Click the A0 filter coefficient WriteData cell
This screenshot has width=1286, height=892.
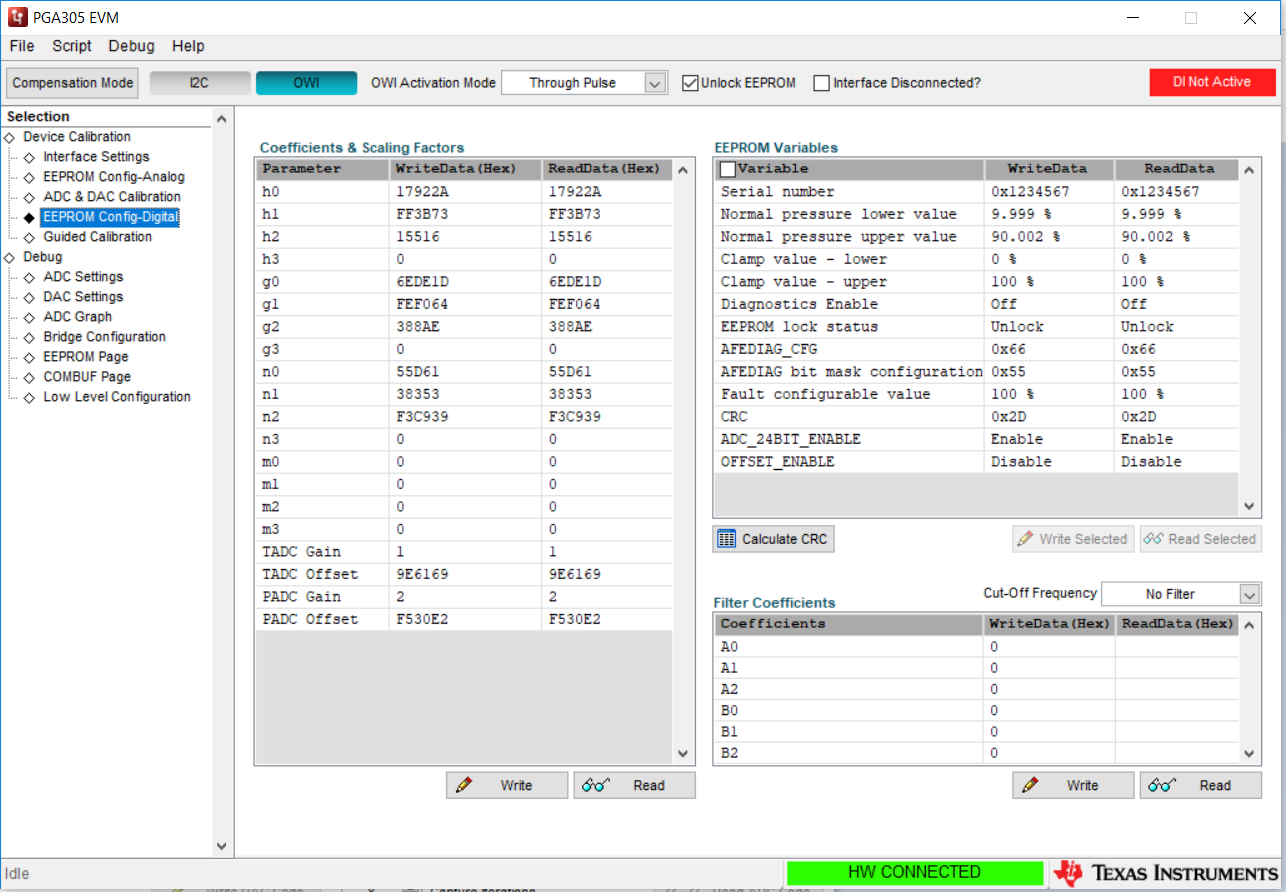[1049, 647]
